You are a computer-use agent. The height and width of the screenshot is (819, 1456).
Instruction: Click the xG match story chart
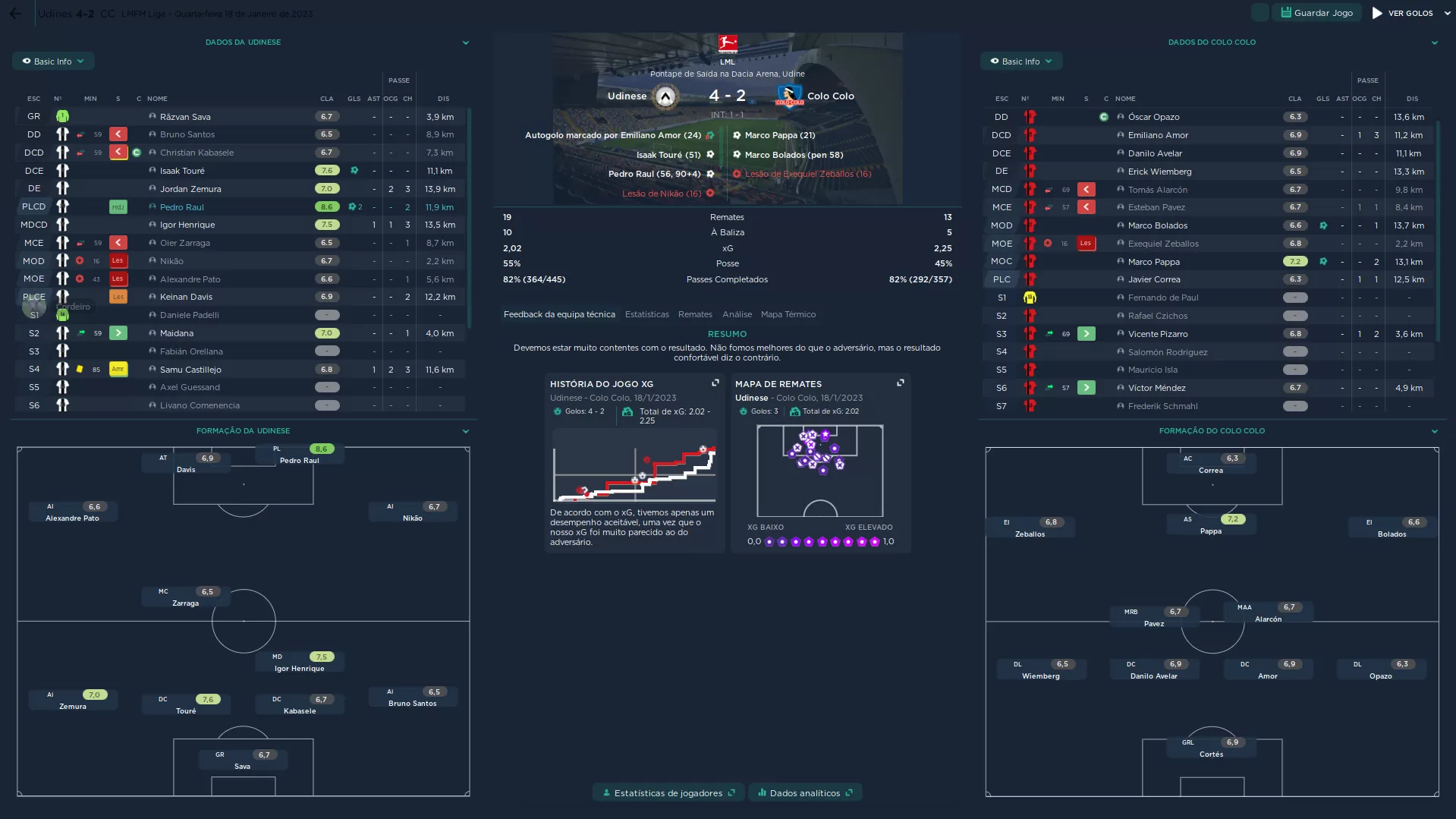coord(634,465)
